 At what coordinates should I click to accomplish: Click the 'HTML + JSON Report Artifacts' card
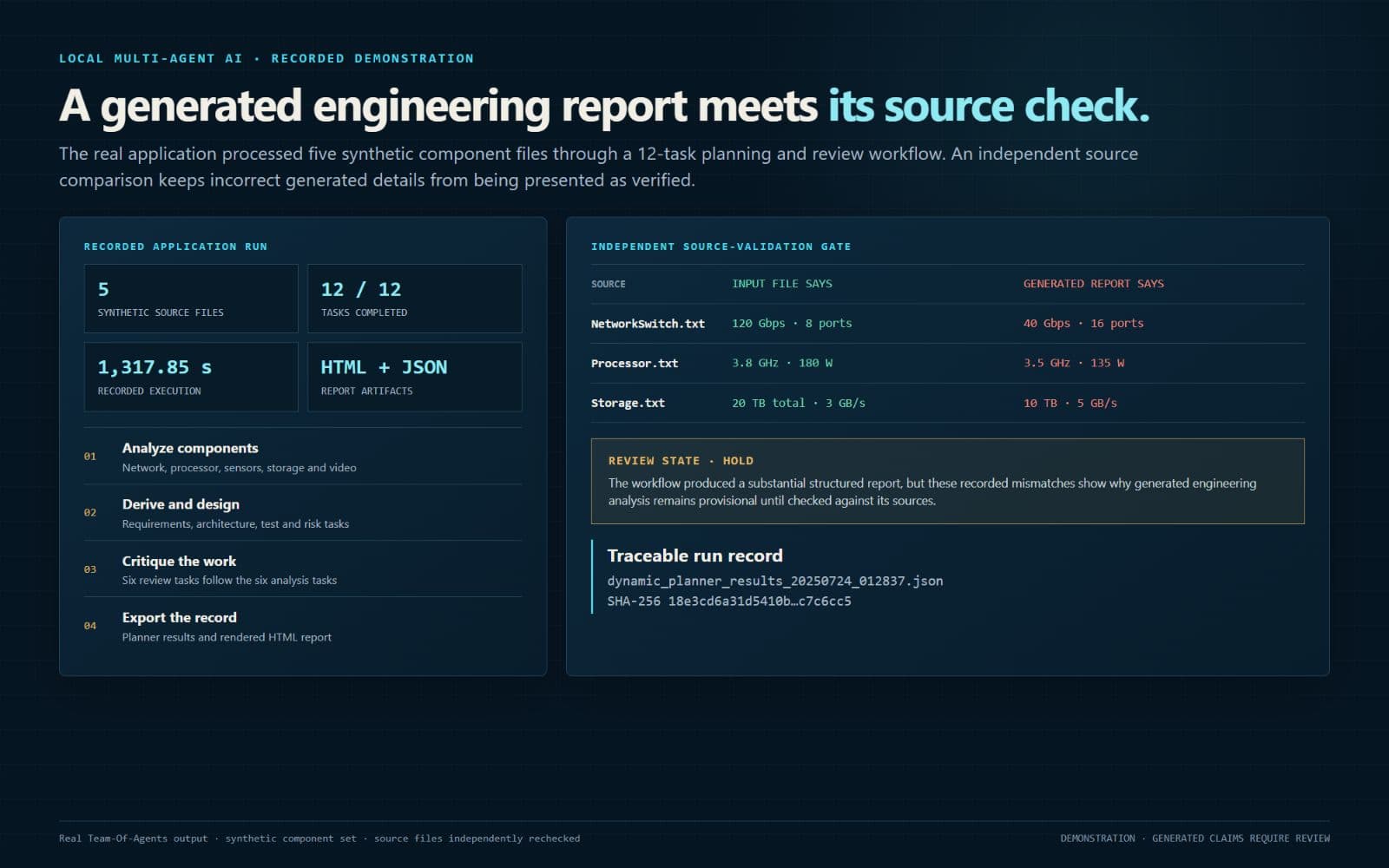point(415,377)
